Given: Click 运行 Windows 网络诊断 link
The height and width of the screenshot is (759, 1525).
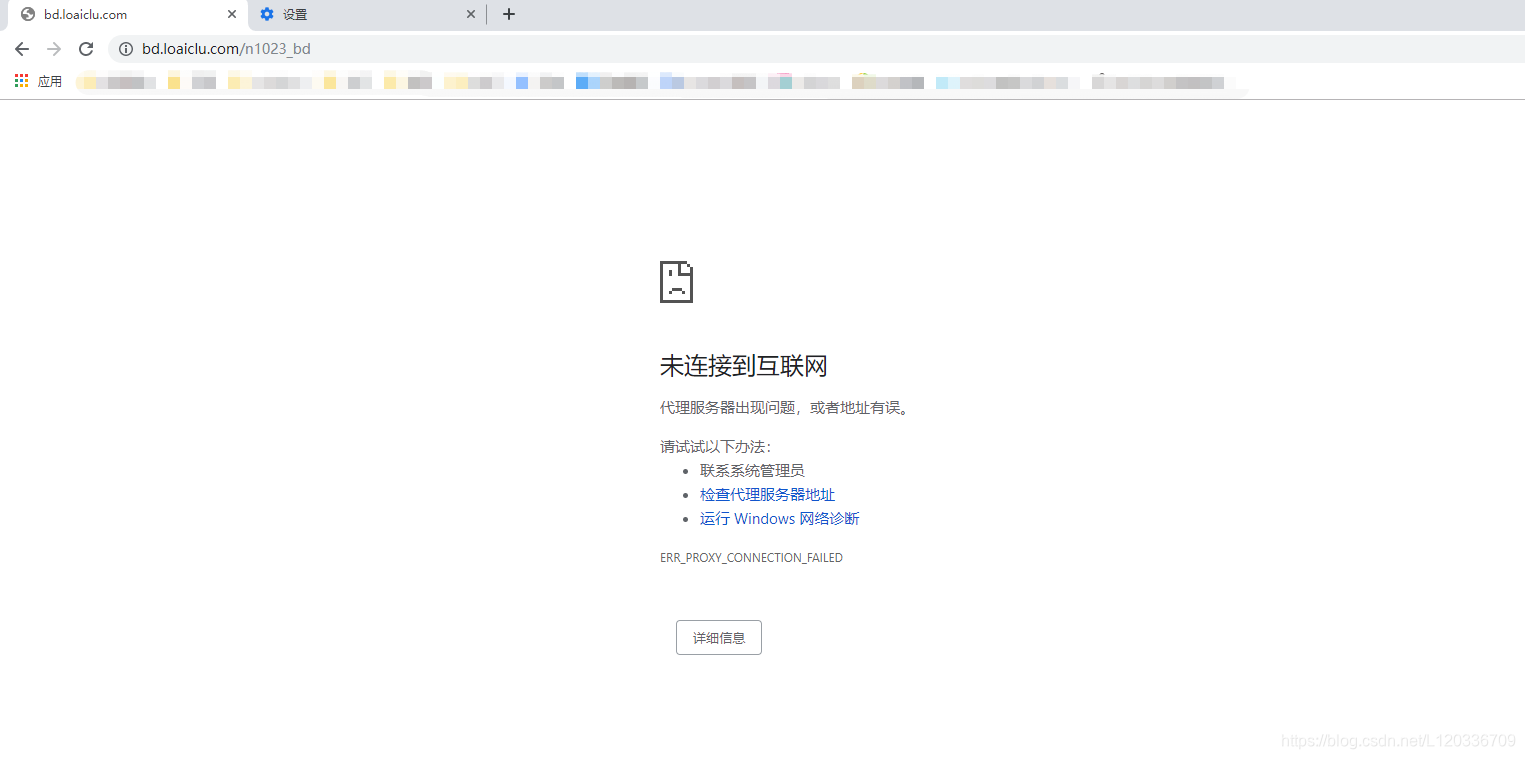Looking at the screenshot, I should 779,518.
